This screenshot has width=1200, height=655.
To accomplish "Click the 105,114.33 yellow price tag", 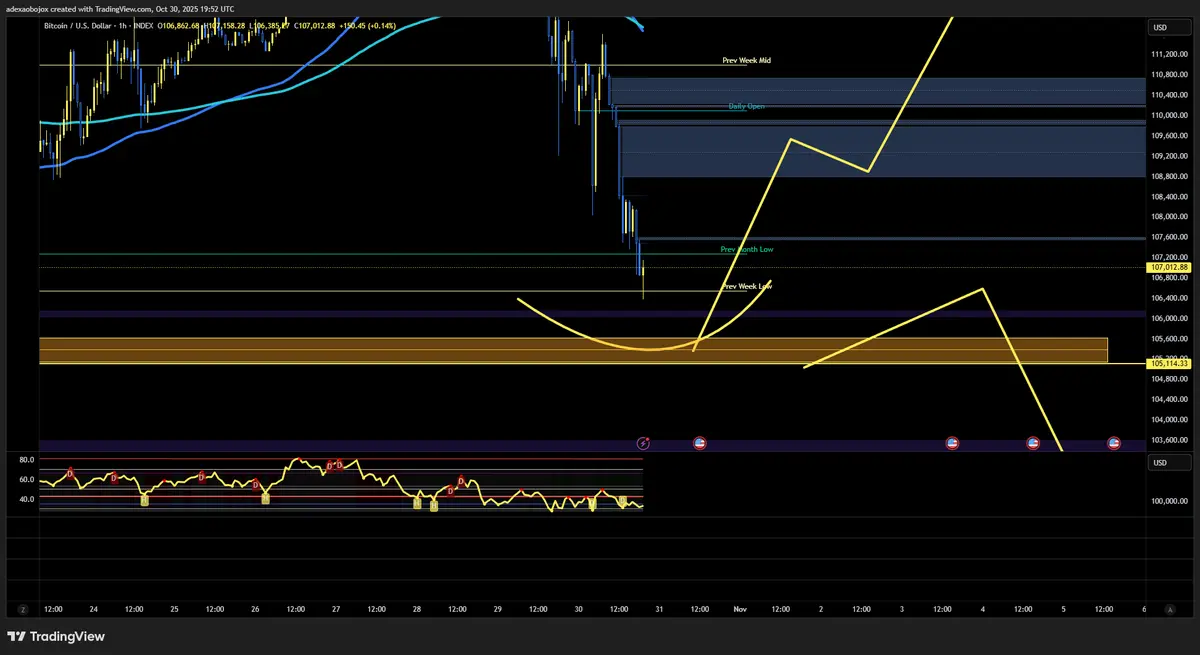I will (1168, 363).
